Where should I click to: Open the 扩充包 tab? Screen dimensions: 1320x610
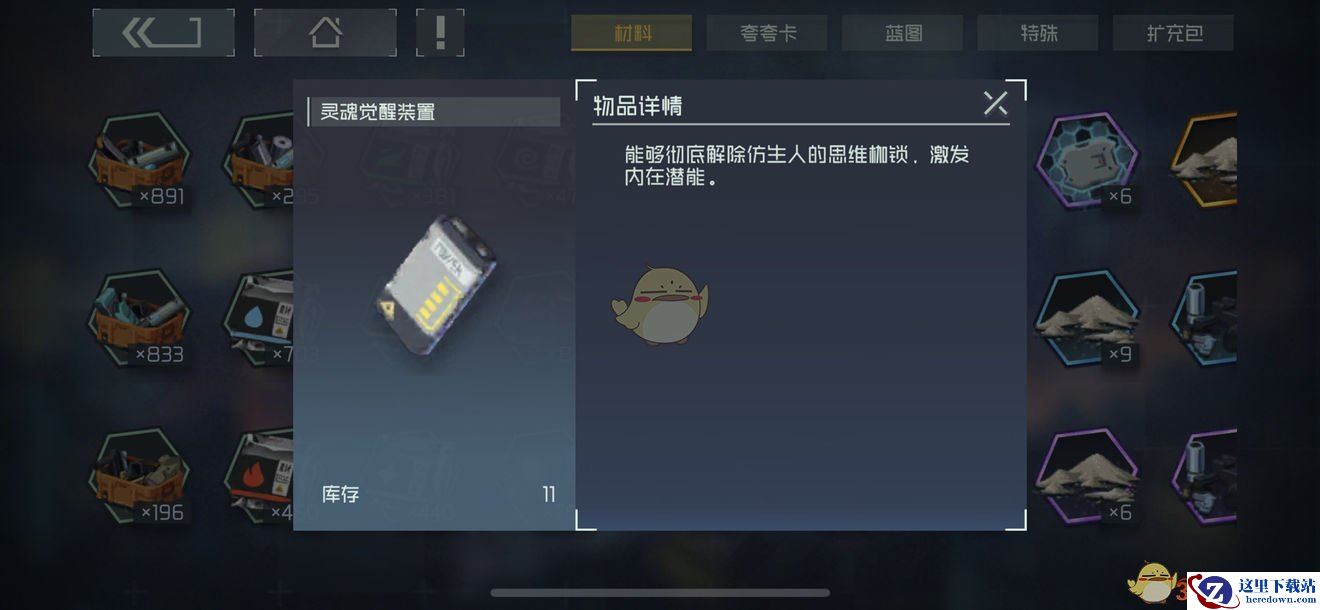pos(1173,33)
